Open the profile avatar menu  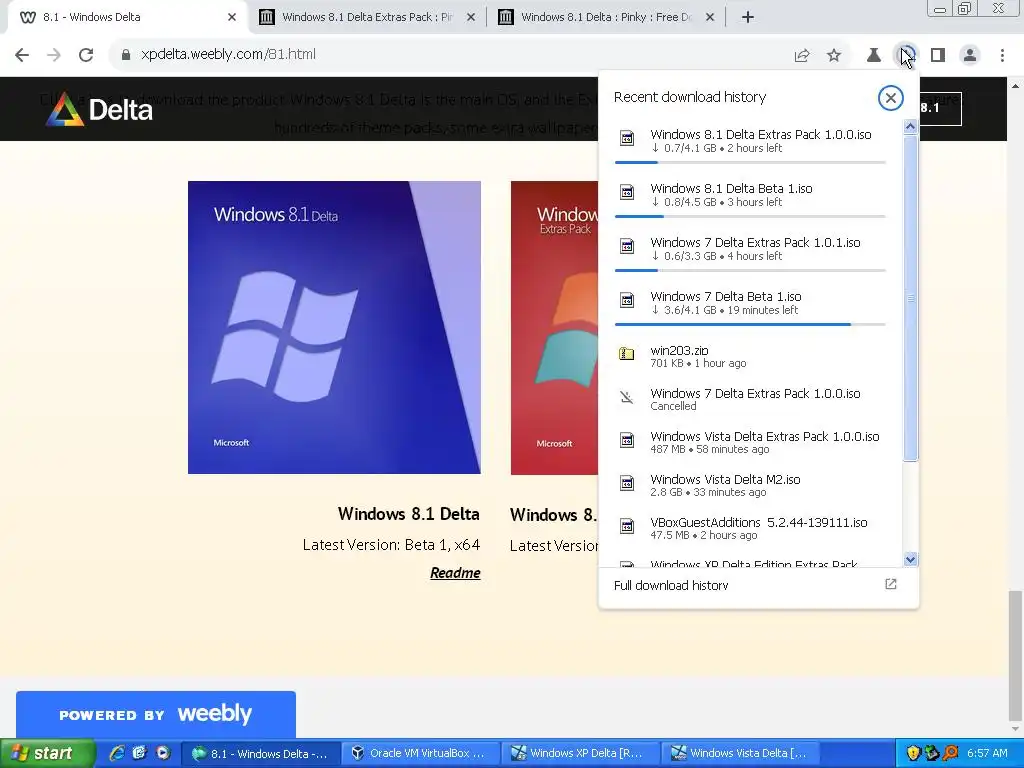(970, 56)
